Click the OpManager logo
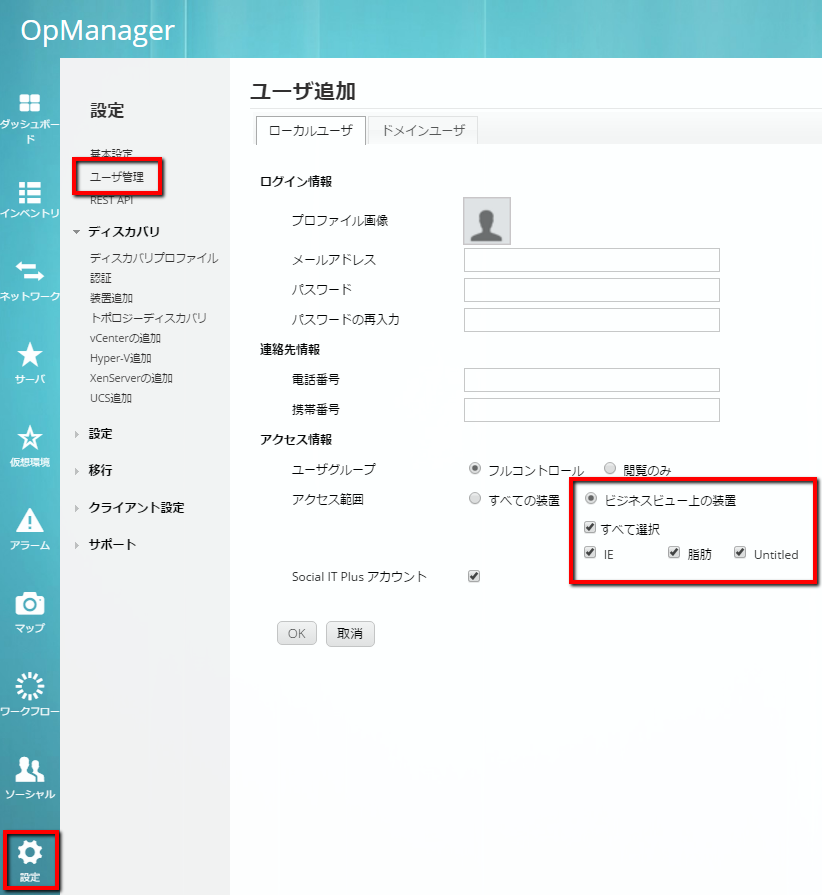 click(97, 31)
